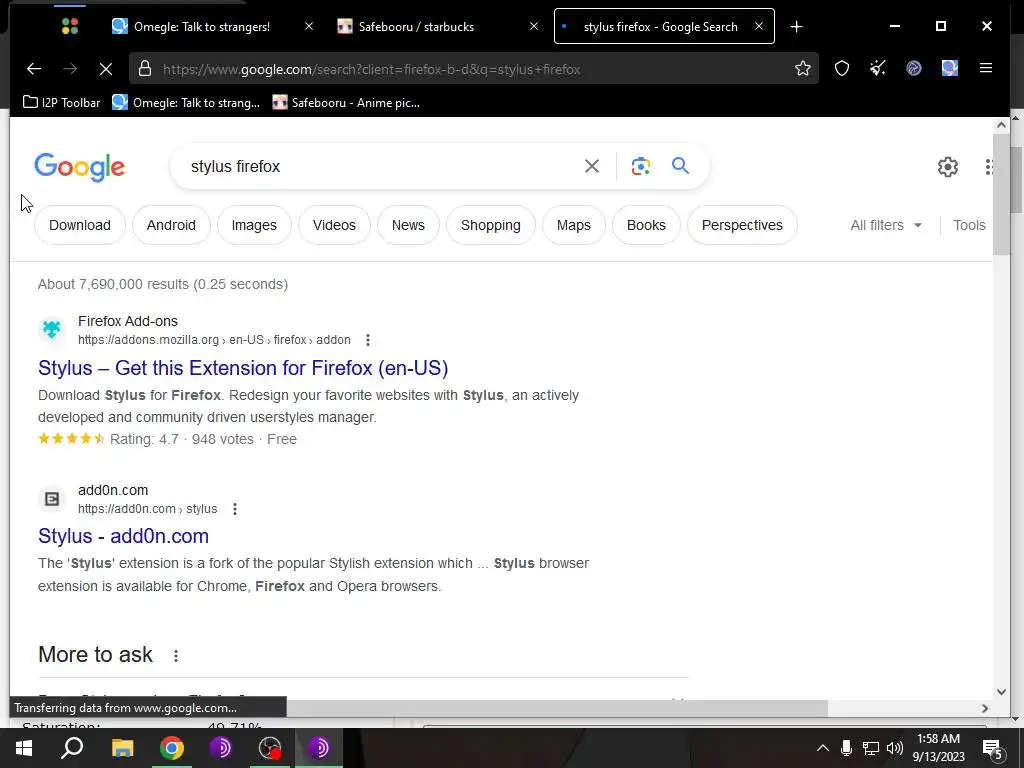This screenshot has height=768, width=1024.
Task: Click the Google logo
Action: click(x=80, y=167)
